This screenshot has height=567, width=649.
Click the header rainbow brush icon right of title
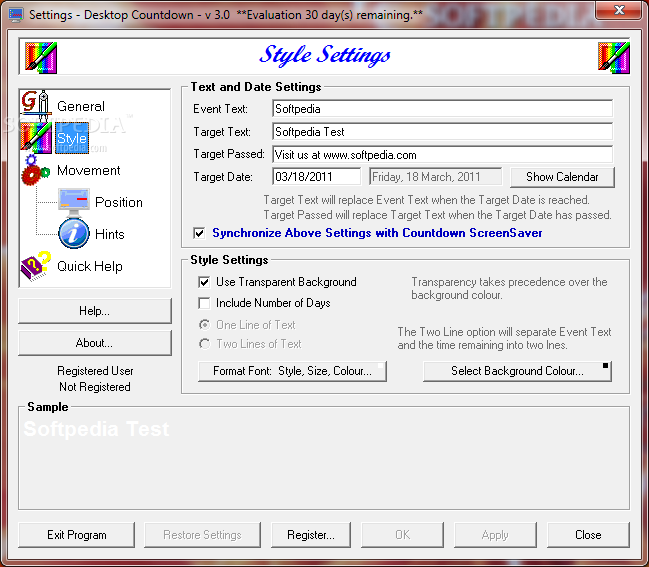614,58
